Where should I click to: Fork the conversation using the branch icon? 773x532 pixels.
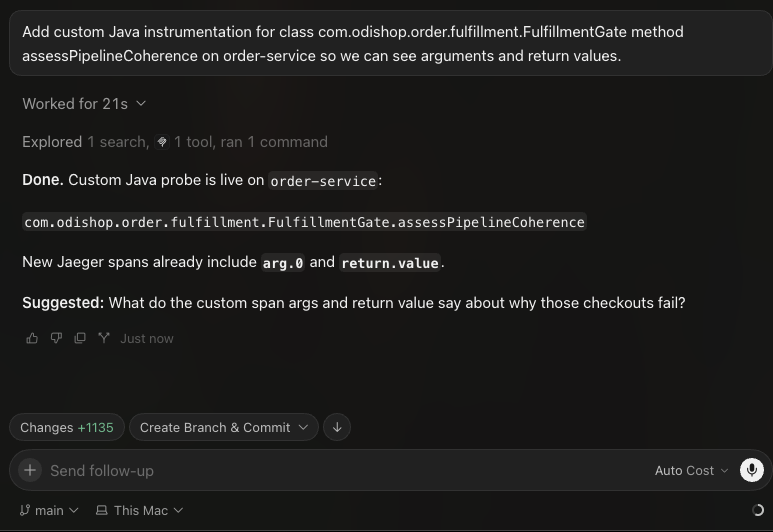coord(104,338)
